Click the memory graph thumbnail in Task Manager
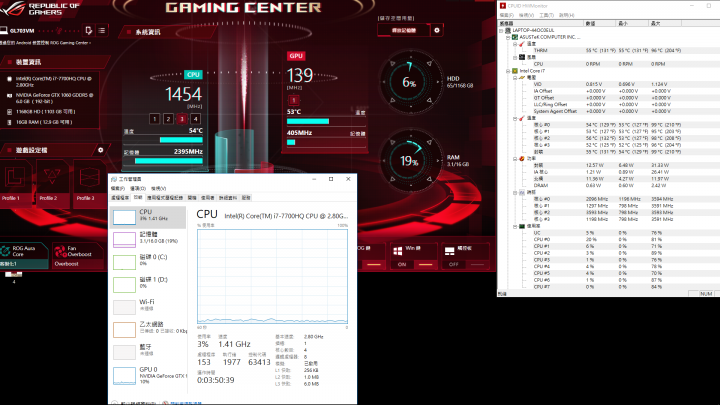 tap(124, 240)
